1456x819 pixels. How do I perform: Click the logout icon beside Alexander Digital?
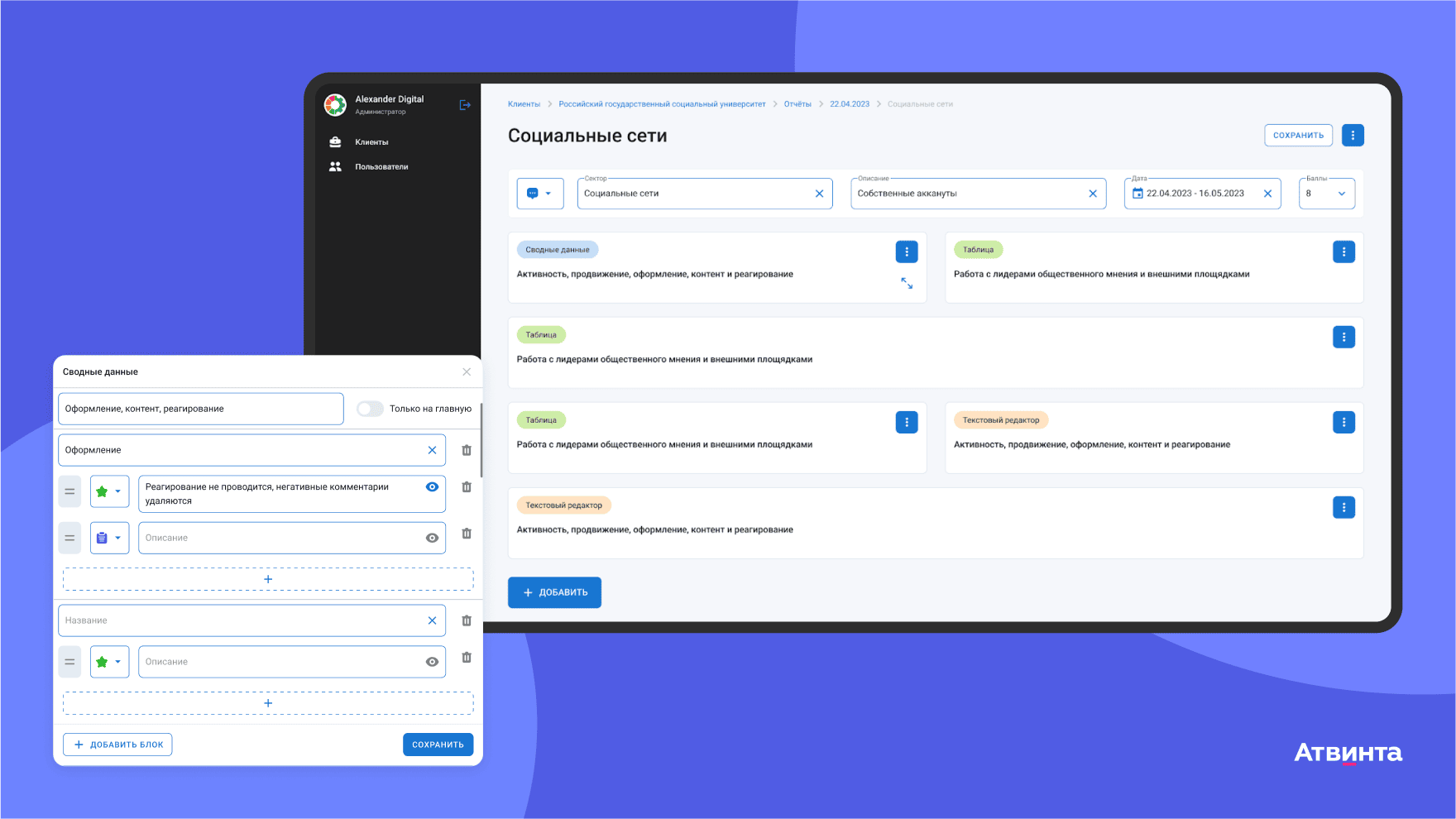(x=465, y=105)
